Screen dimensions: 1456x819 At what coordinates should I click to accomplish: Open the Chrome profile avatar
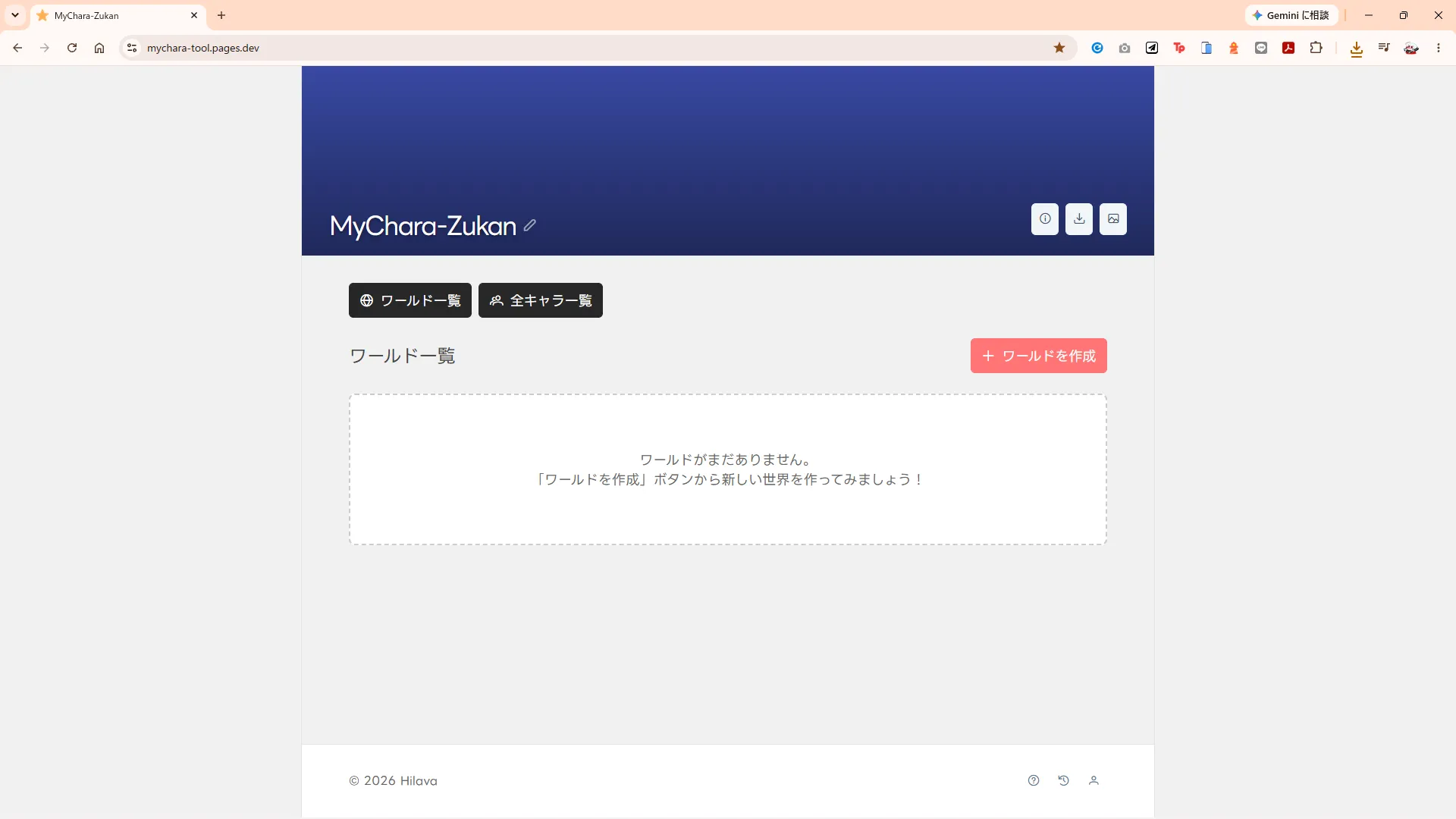point(1411,48)
